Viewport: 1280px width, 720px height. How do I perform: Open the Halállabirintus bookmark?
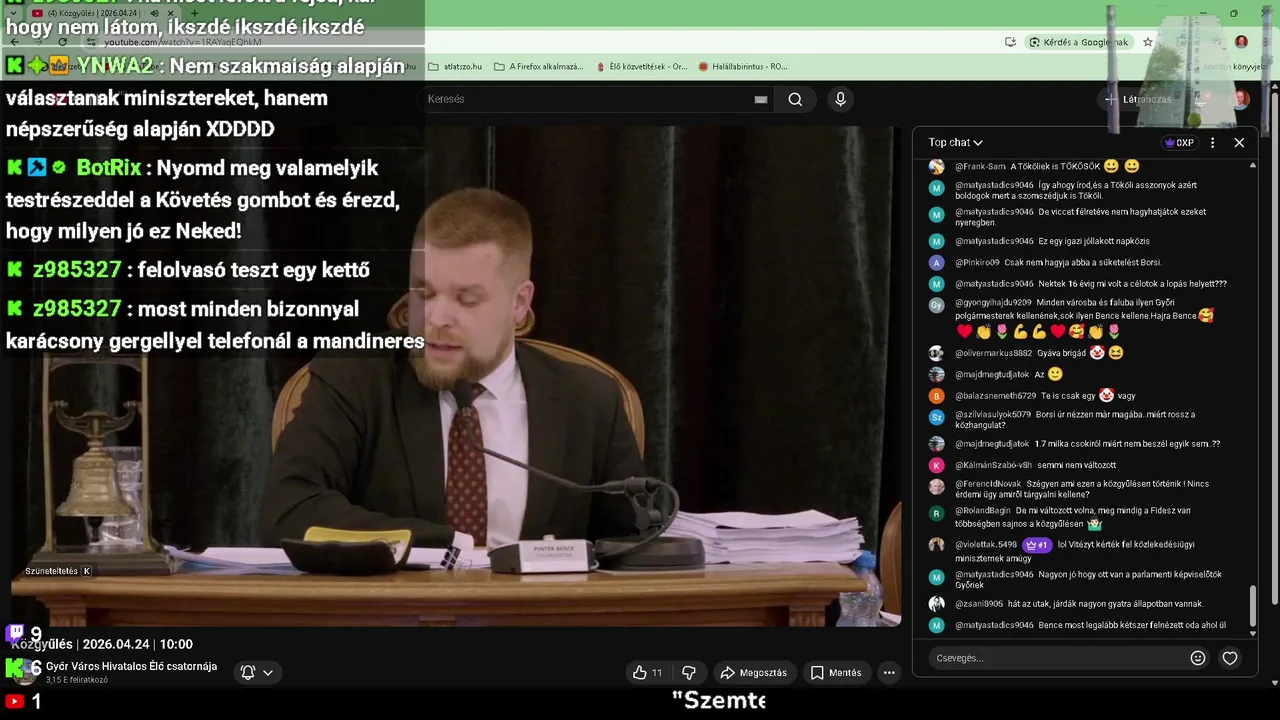(x=743, y=67)
